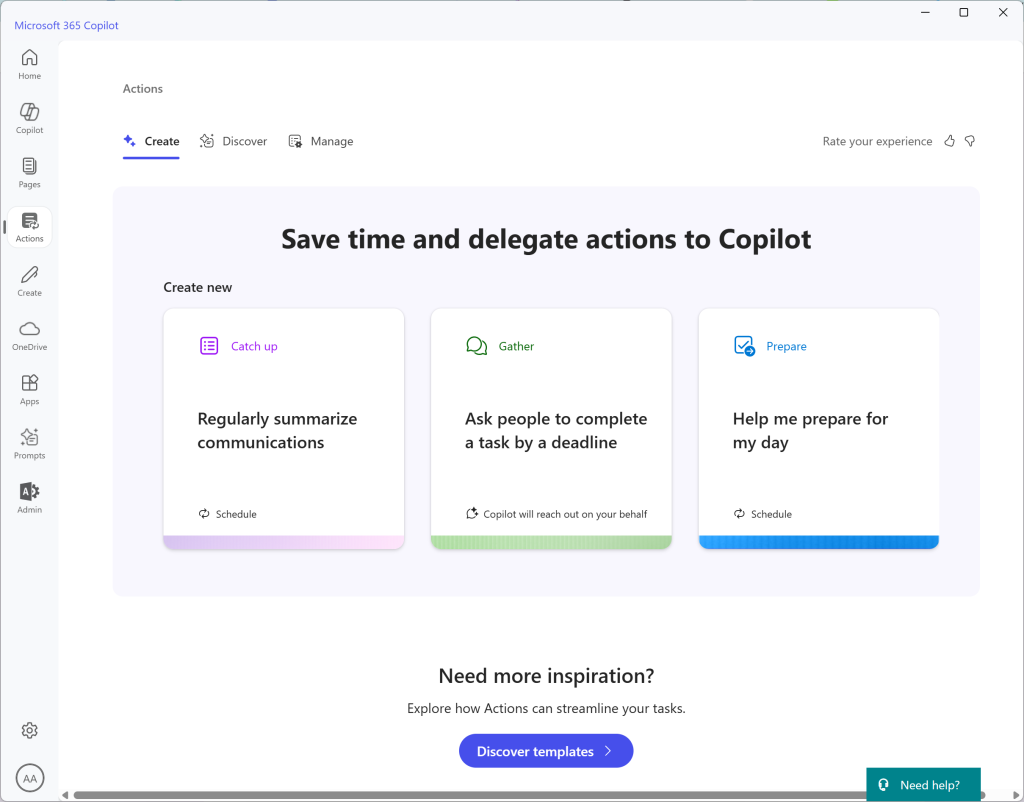Viewport: 1024px width, 802px height.
Task: Click the left arrow of horizontal scrollbar
Action: click(x=65, y=795)
